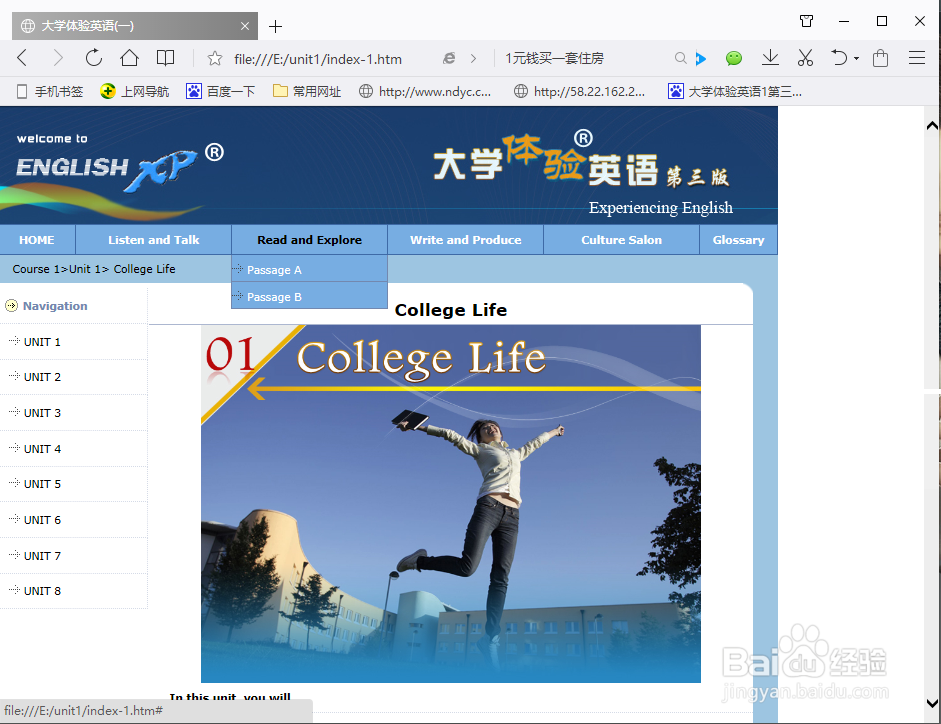Go to UNIT 2 in sidebar
Screen dimensions: 941x724
click(x=42, y=377)
